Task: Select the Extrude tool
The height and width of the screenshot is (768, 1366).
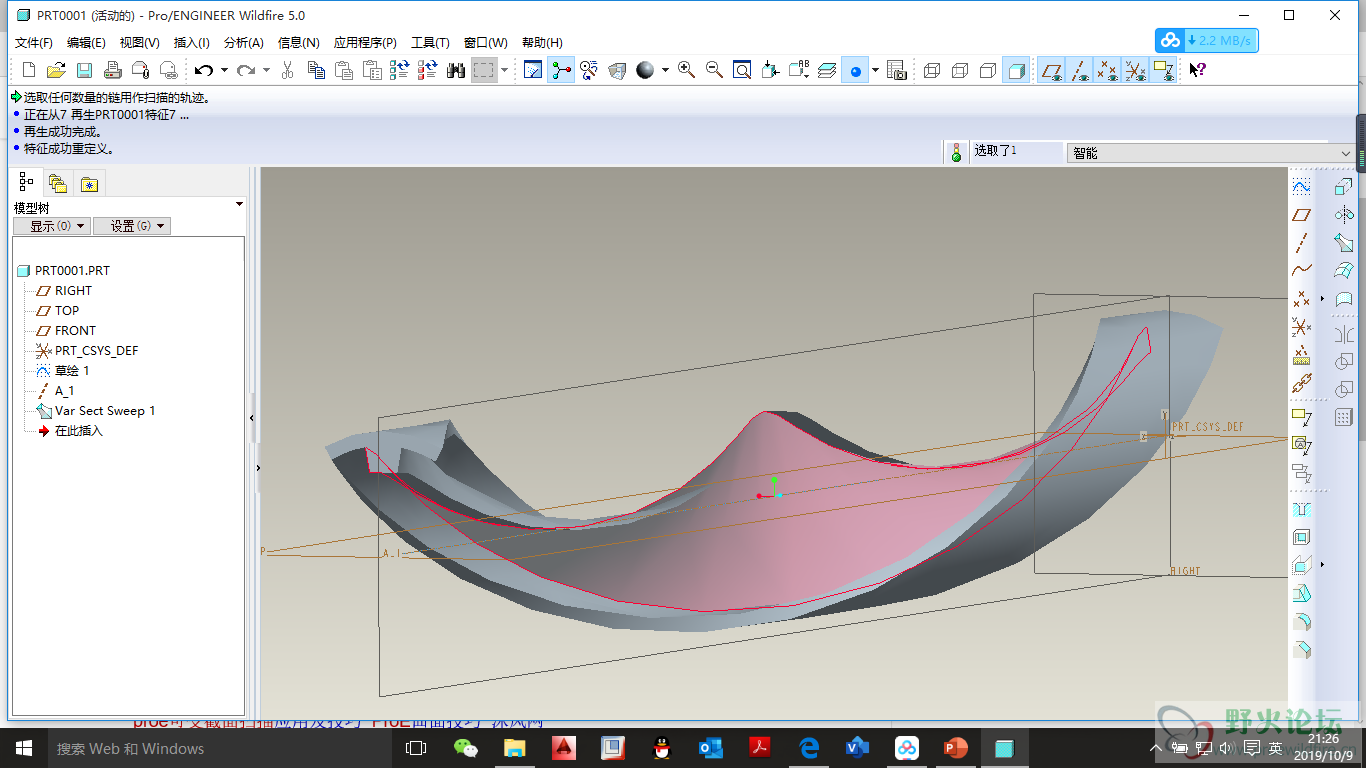Action: click(x=1344, y=187)
